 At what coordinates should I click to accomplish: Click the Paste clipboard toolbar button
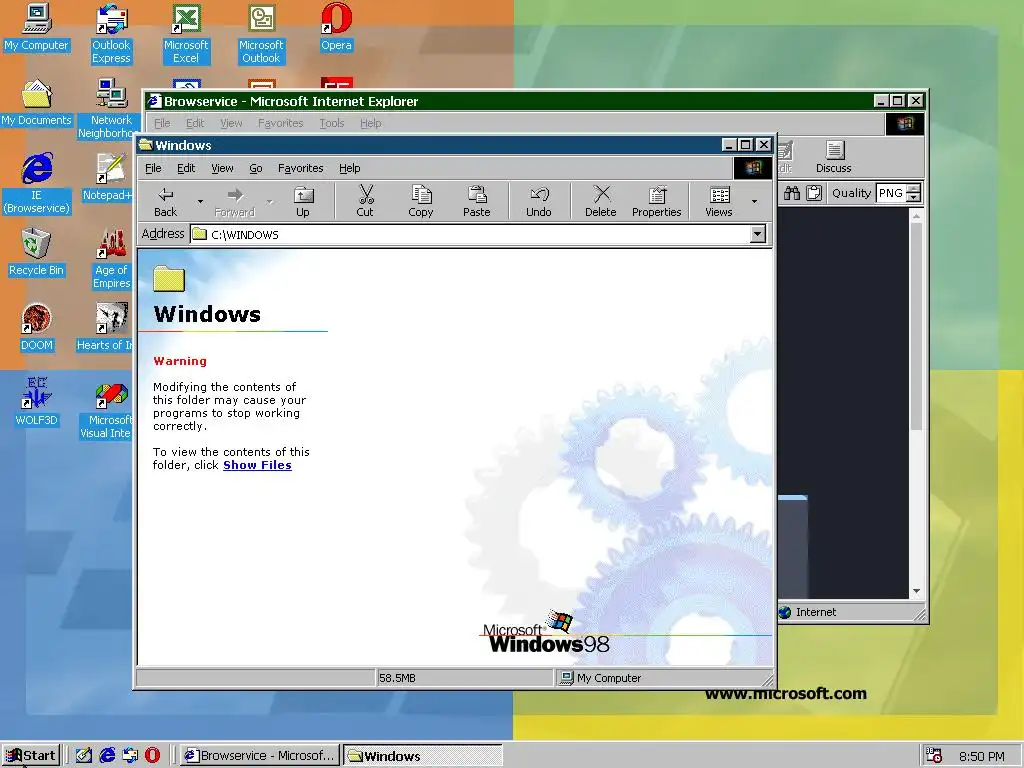tap(477, 201)
